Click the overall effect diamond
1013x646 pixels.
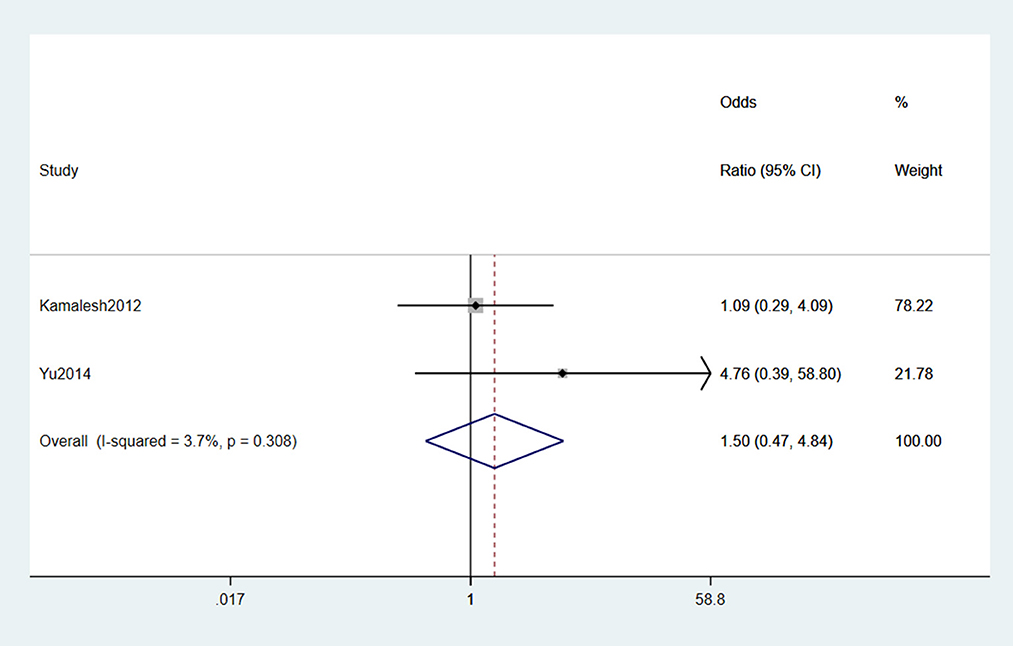[494, 441]
